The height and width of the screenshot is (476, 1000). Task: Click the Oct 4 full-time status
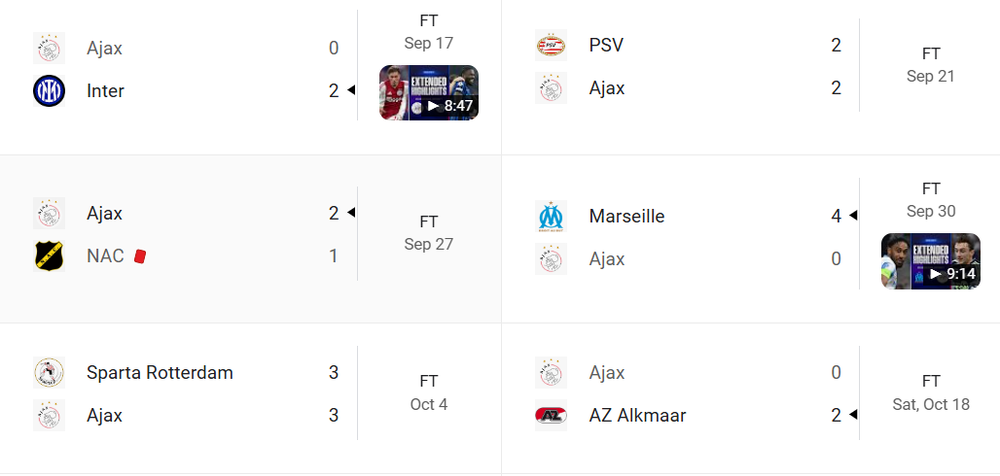click(429, 382)
